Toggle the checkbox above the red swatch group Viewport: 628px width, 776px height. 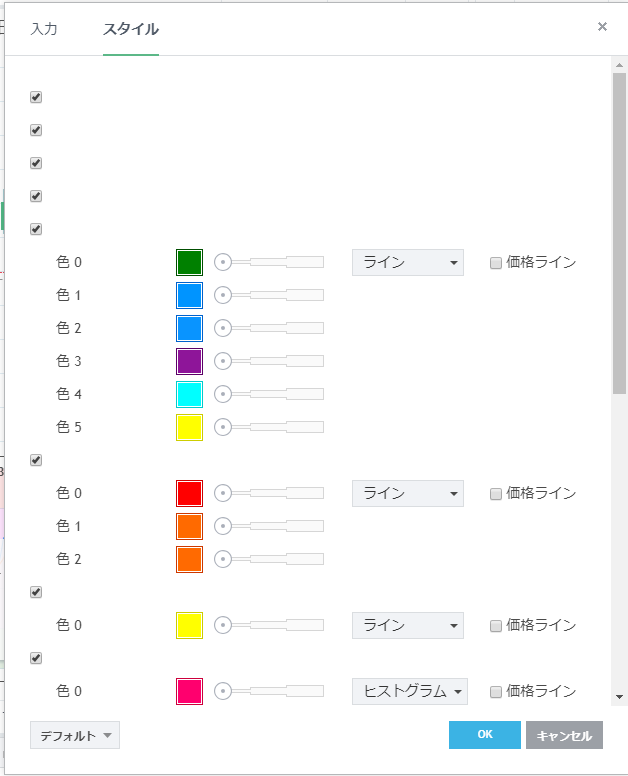pyautogui.click(x=36, y=460)
